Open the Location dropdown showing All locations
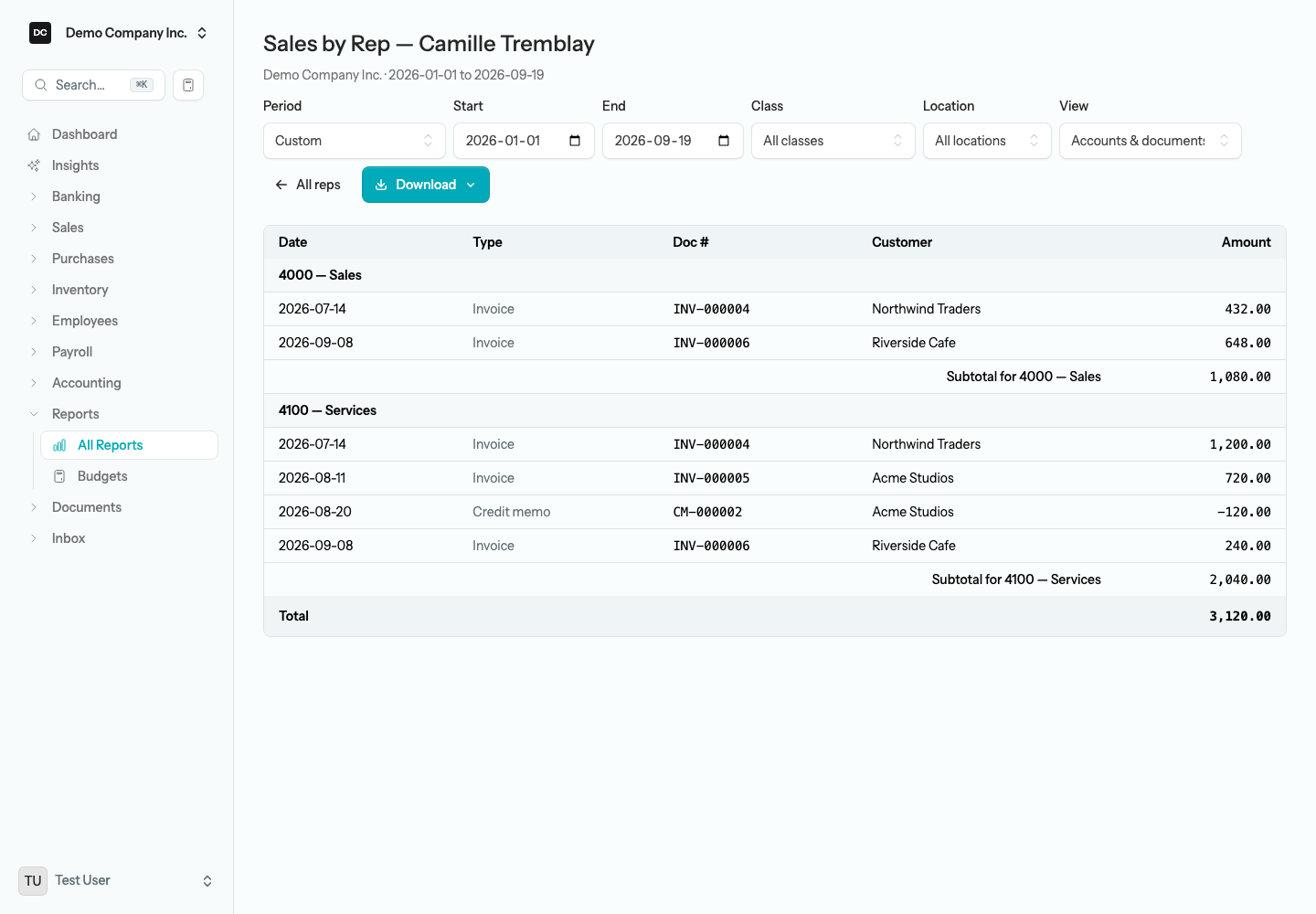 tap(987, 141)
